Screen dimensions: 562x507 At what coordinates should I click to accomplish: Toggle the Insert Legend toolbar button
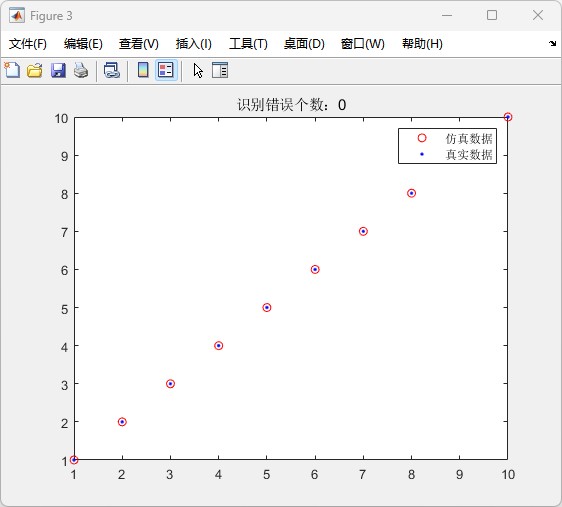166,70
